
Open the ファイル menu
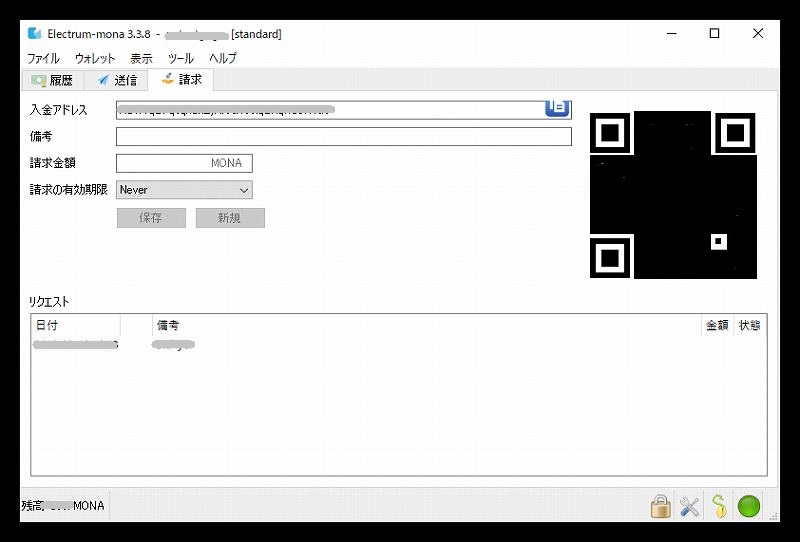click(x=43, y=58)
